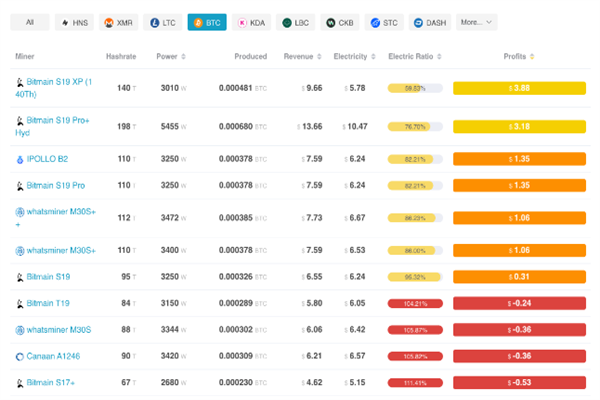This screenshot has height=400, width=600.
Task: Click whatsminer M30S++ brand logo icon
Action: point(20,212)
